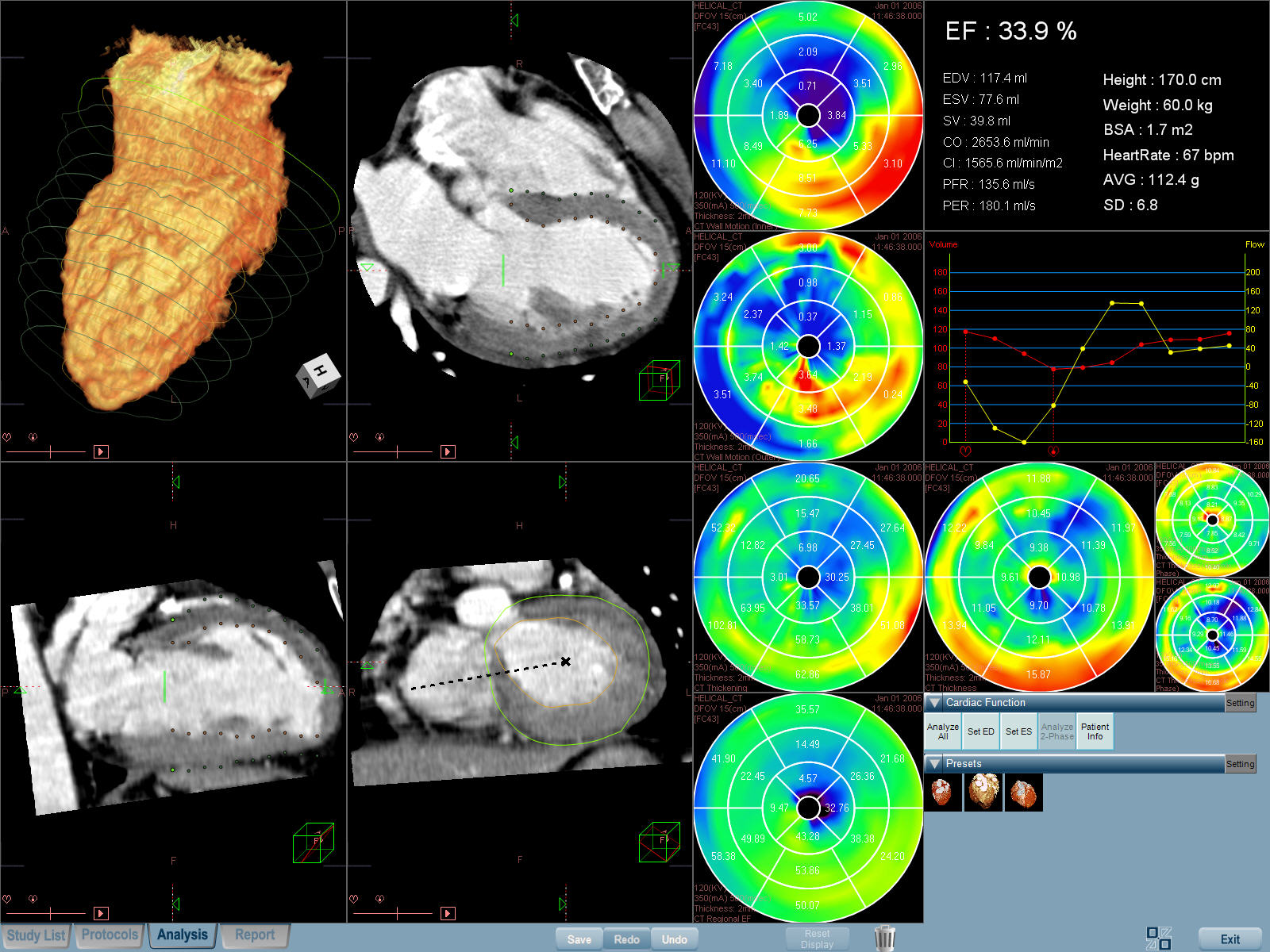The image size is (1270, 952).
Task: Select the large CT Thickness polar map
Action: click(1039, 578)
